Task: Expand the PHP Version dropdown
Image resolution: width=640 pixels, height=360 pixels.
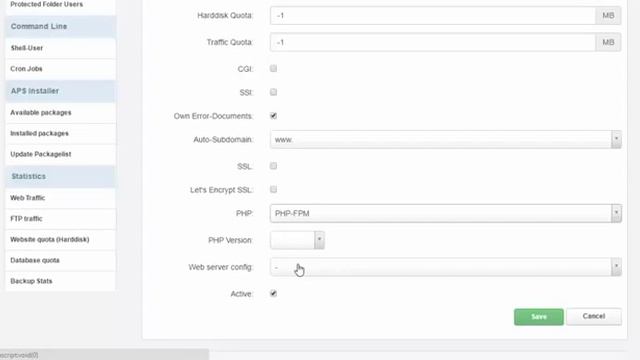Action: click(297, 240)
